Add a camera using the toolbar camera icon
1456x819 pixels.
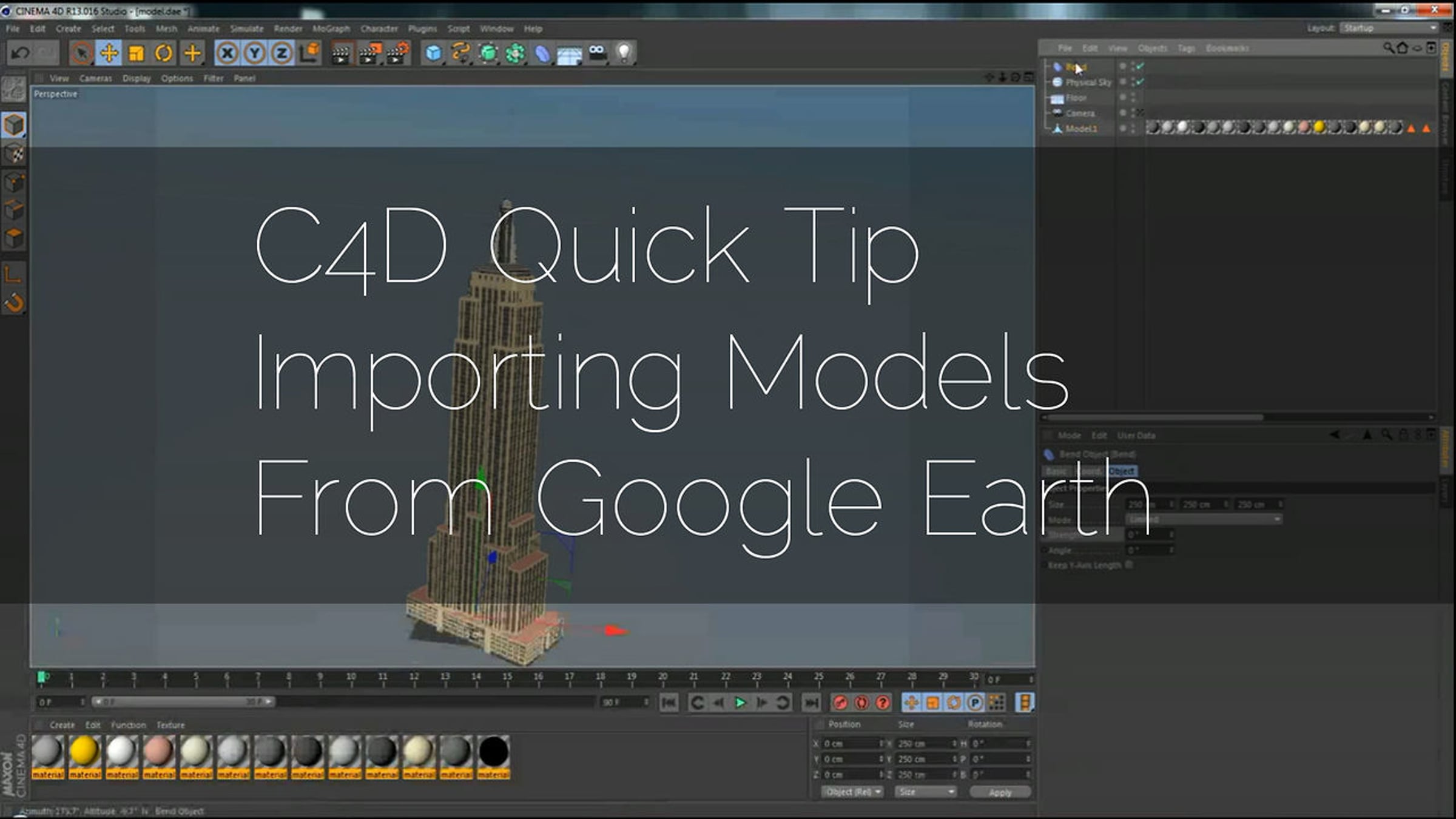[x=597, y=53]
